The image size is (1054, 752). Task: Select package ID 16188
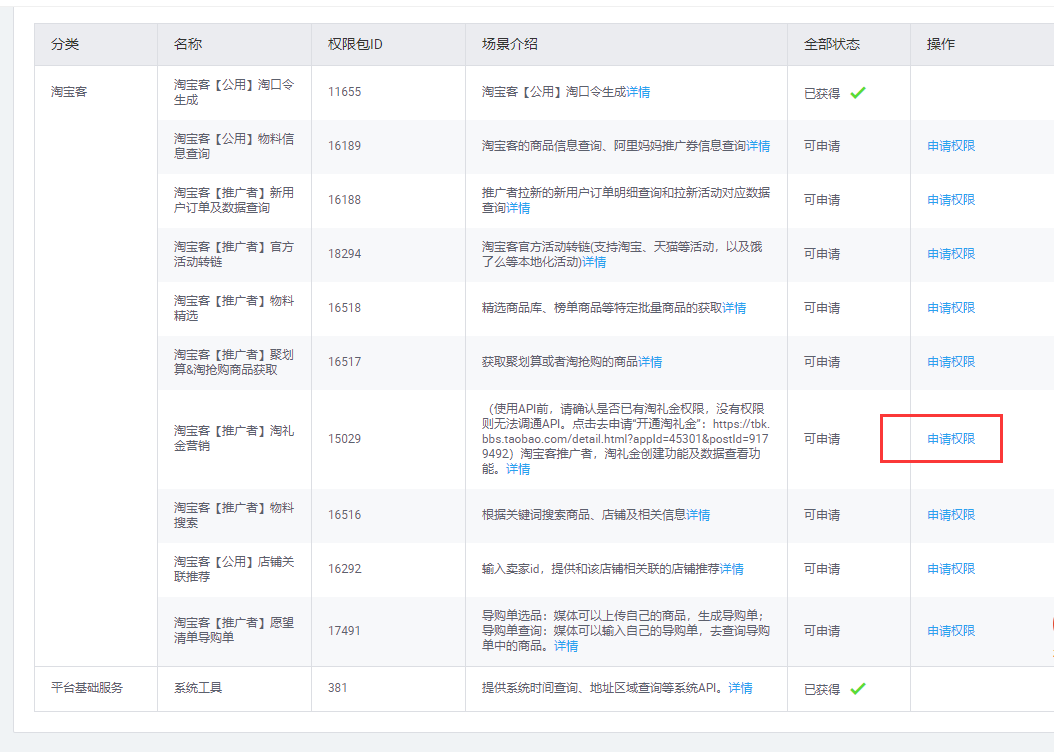[x=344, y=200]
